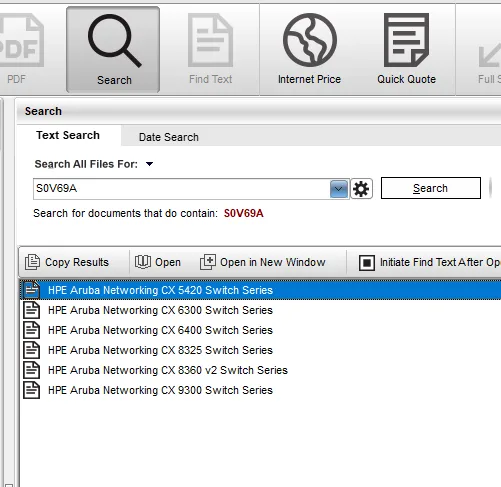This screenshot has height=487, width=501.
Task: Open Internet Price globe tool
Action: (309, 49)
